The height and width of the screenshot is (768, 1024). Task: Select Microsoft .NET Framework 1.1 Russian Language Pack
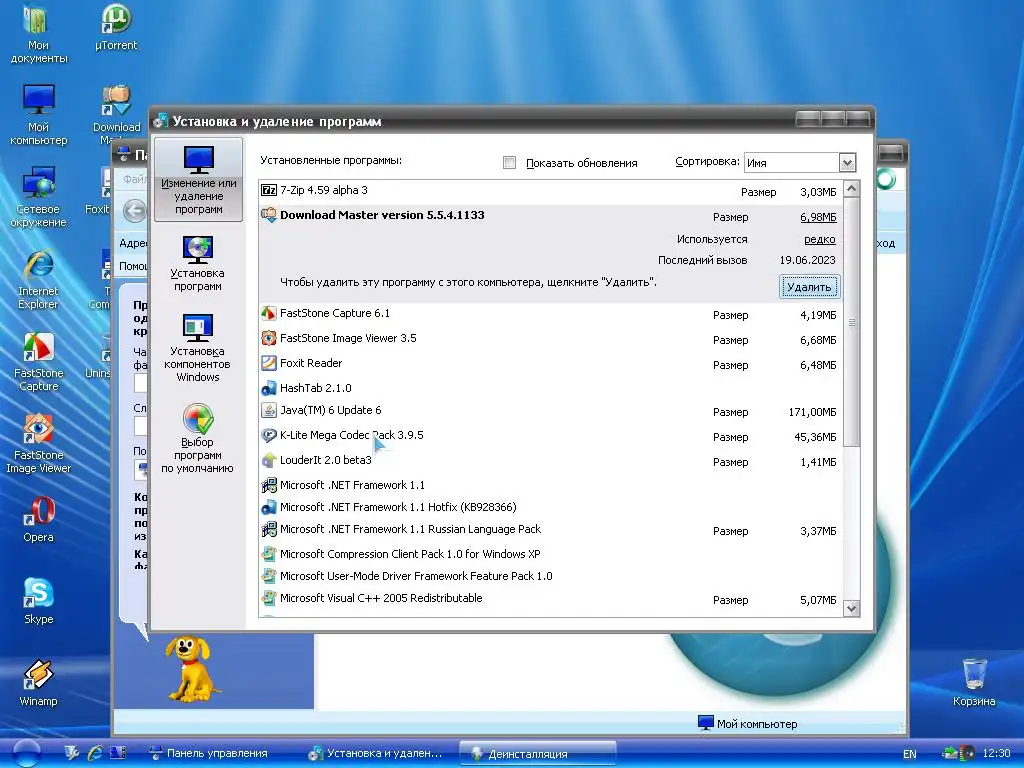(x=551, y=530)
